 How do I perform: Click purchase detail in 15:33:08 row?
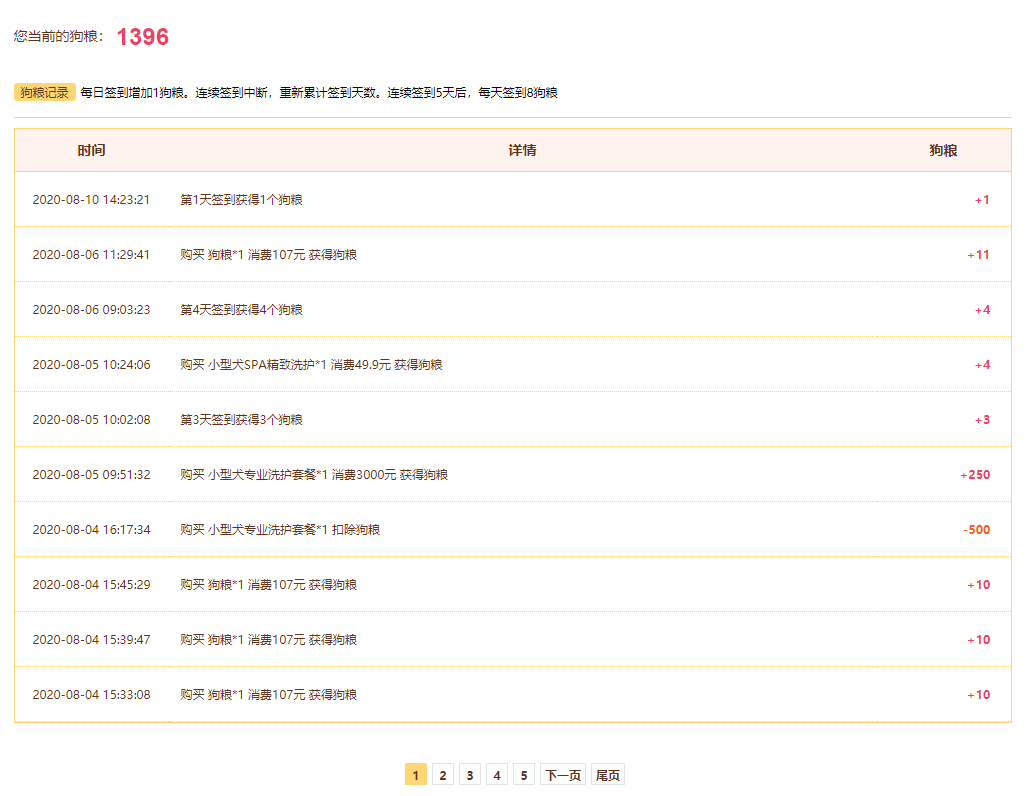(x=269, y=694)
